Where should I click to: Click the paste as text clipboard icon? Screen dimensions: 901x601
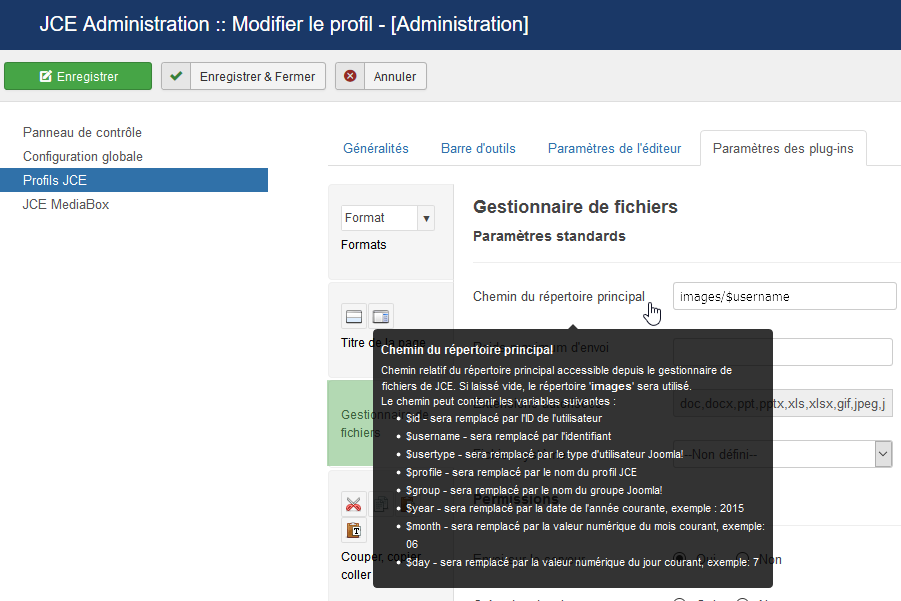(353, 530)
